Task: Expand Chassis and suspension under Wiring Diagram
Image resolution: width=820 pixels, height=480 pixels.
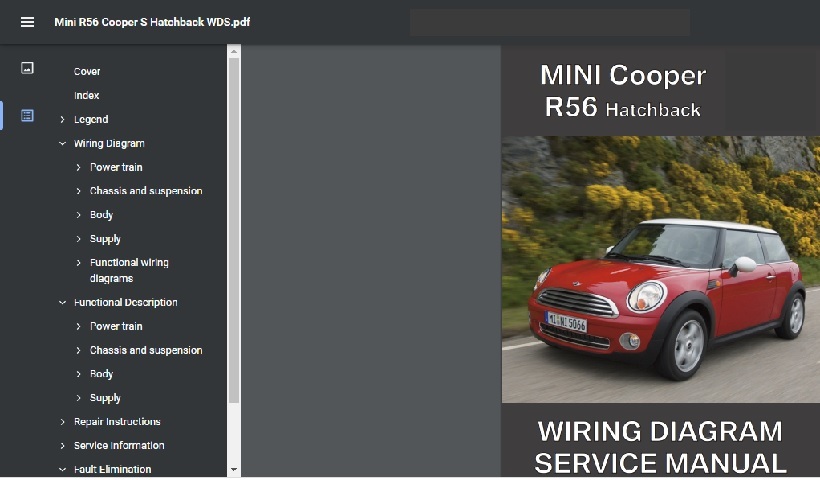Action: coord(78,191)
